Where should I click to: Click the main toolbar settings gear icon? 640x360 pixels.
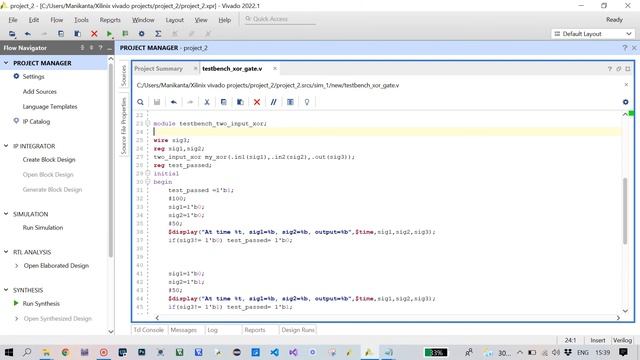(x=141, y=34)
